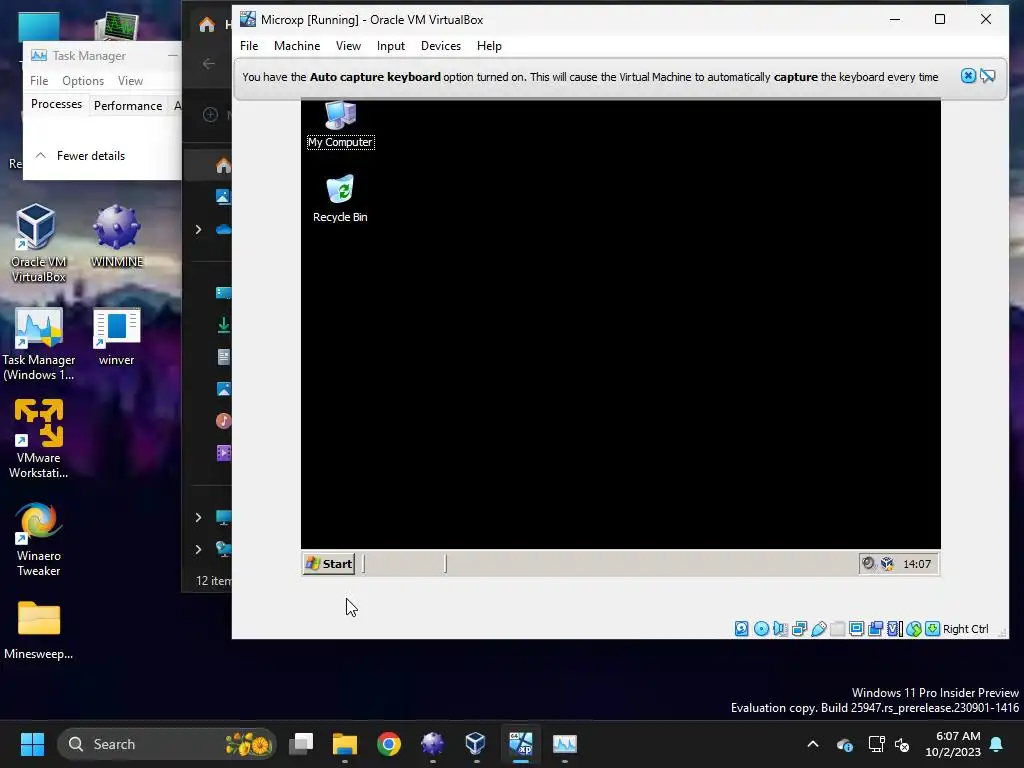The height and width of the screenshot is (768, 1024).
Task: Open notification center bell icon
Action: point(997,744)
